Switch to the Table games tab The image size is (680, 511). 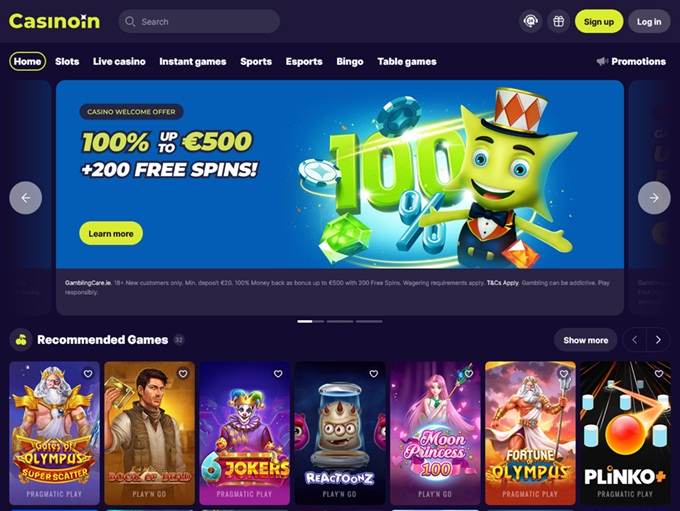coord(407,62)
